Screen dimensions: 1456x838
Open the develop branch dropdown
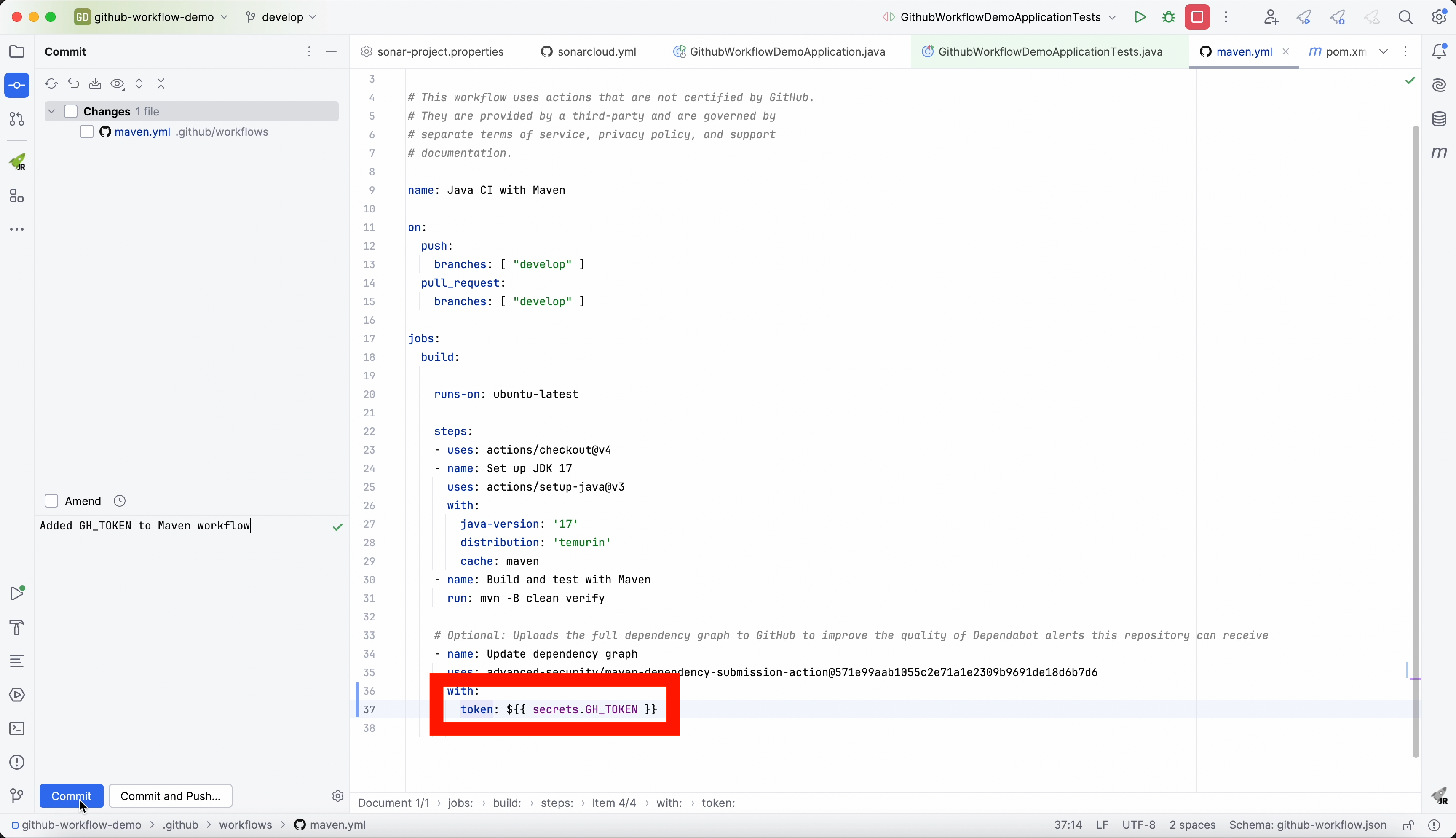[281, 17]
